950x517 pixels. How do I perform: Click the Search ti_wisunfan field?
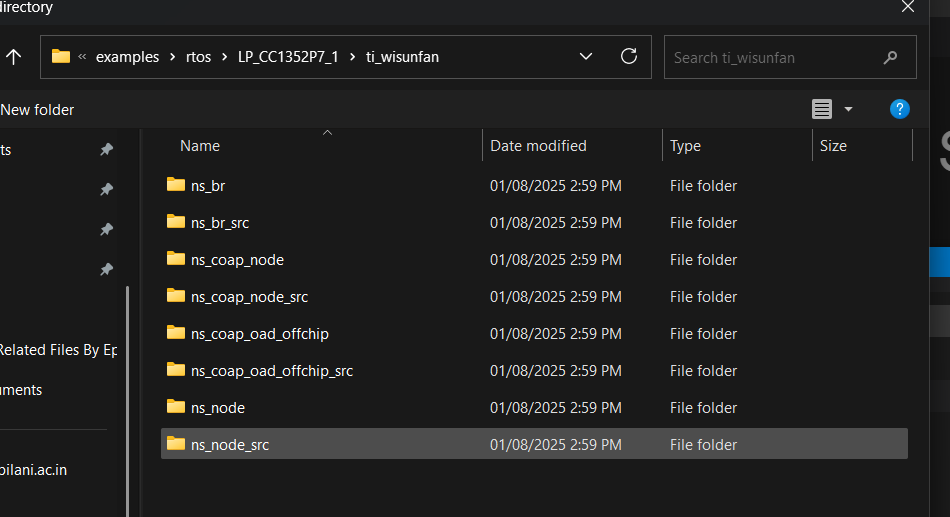pyautogui.click(x=790, y=57)
